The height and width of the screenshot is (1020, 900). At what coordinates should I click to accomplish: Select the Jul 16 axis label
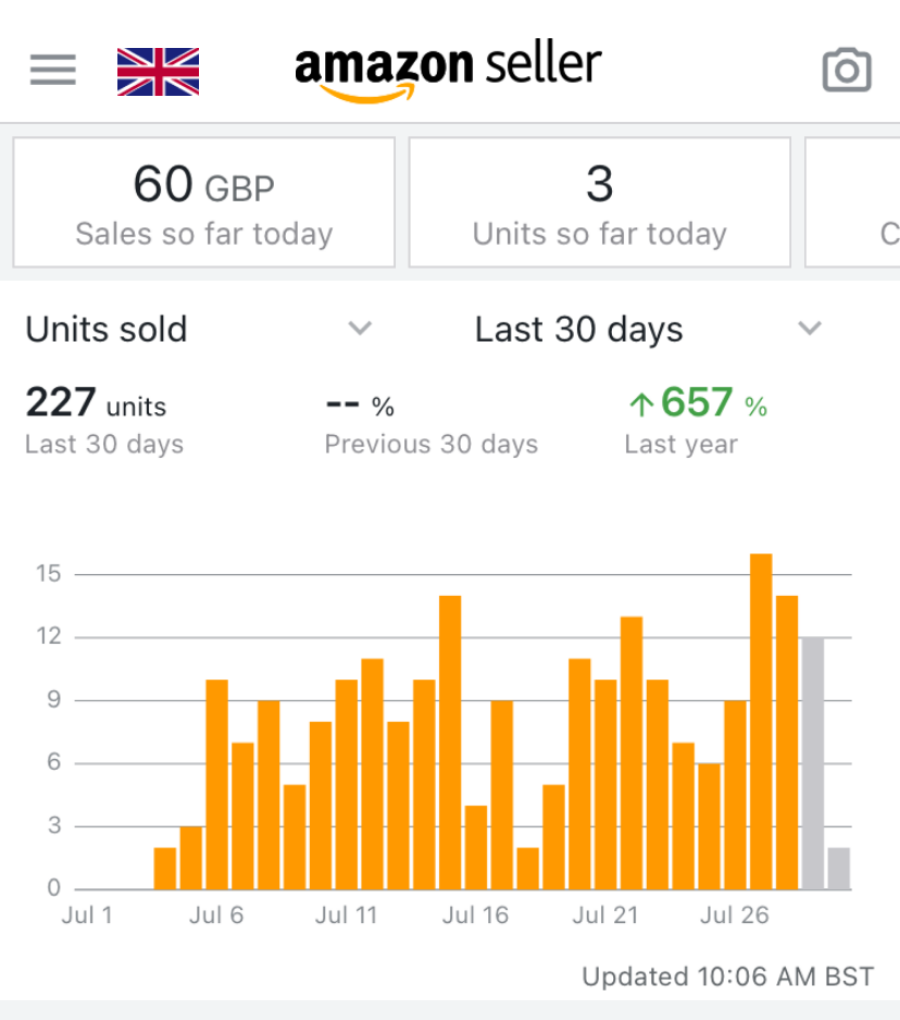[x=475, y=915]
